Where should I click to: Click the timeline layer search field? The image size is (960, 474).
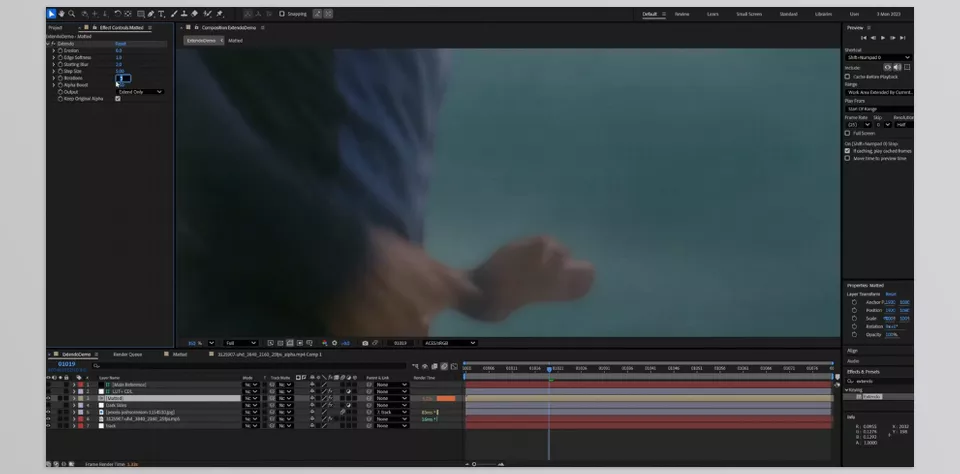tap(250, 366)
